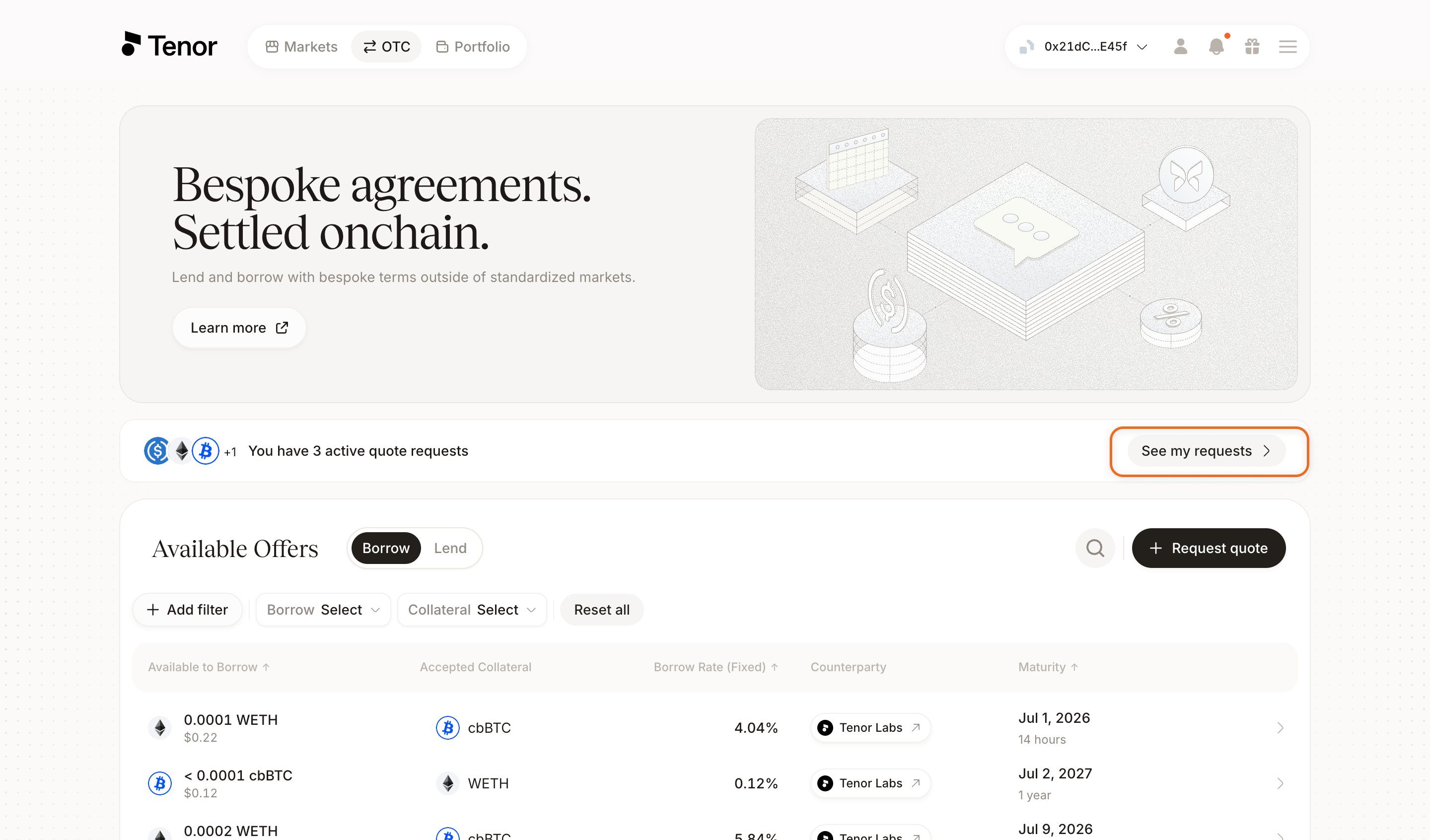
Task: Expand the wallet 0x21dC...E45f dropdown
Action: click(1083, 47)
